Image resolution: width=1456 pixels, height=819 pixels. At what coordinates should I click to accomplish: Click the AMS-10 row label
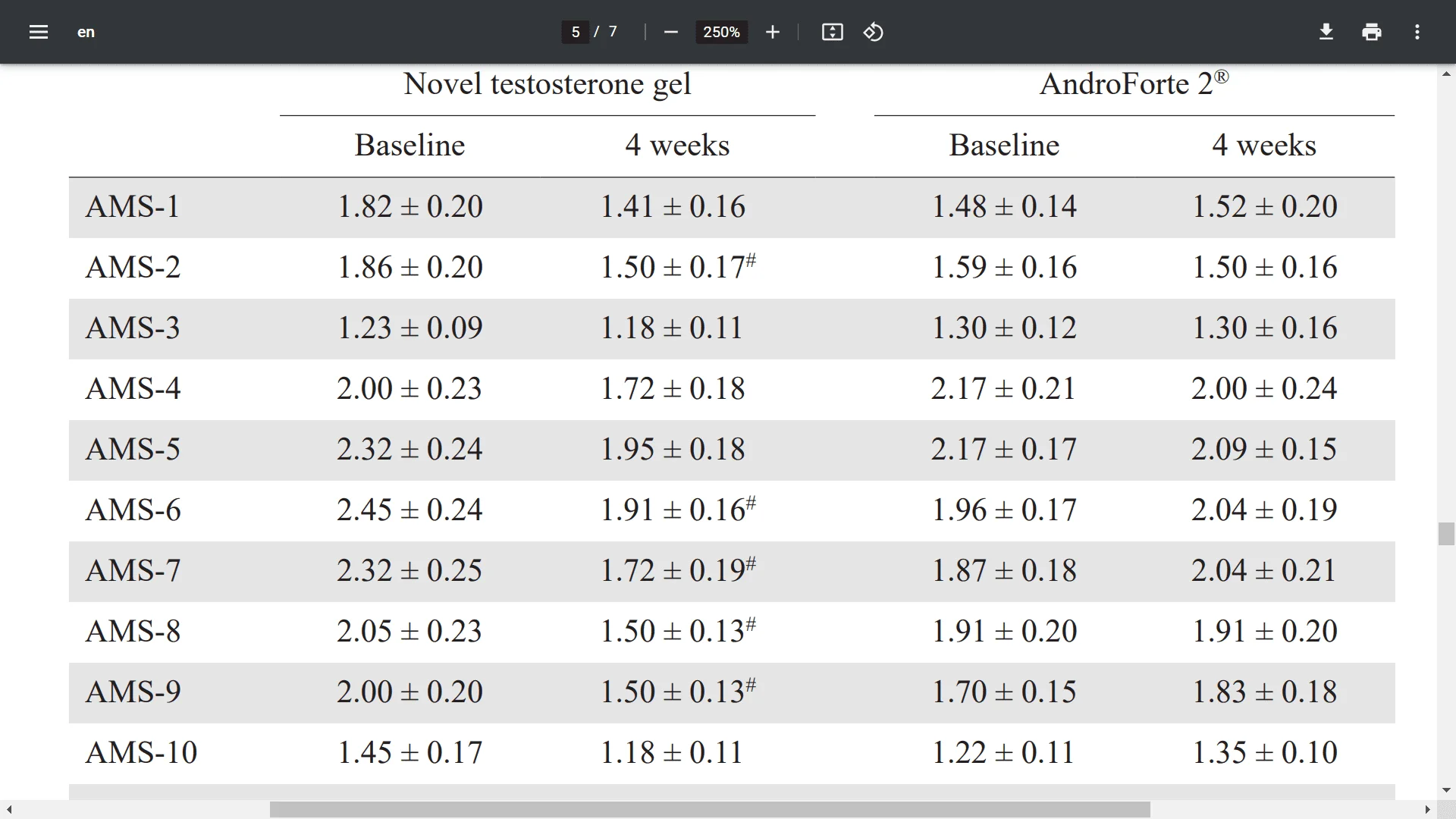click(141, 752)
